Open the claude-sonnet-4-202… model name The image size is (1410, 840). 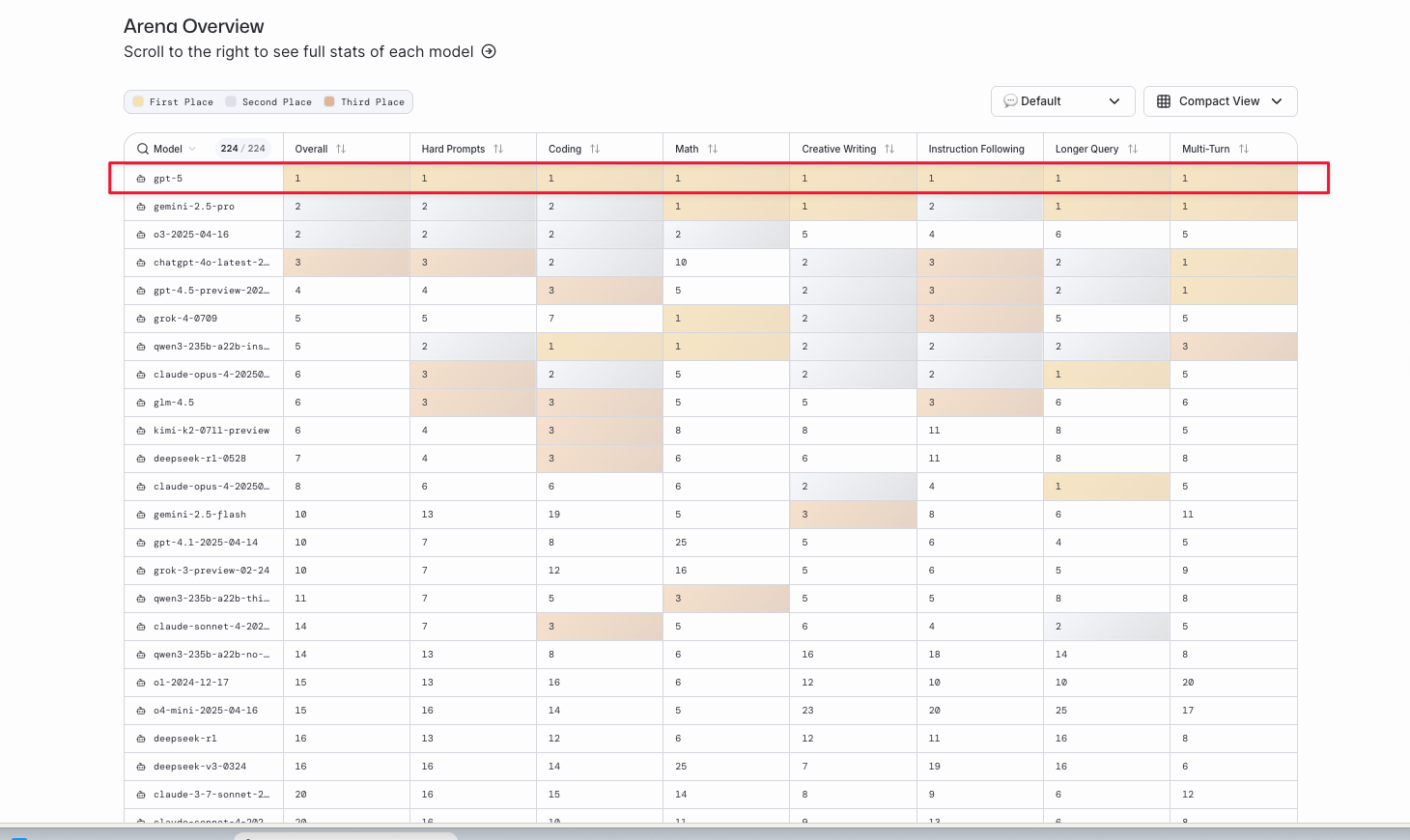click(x=211, y=627)
